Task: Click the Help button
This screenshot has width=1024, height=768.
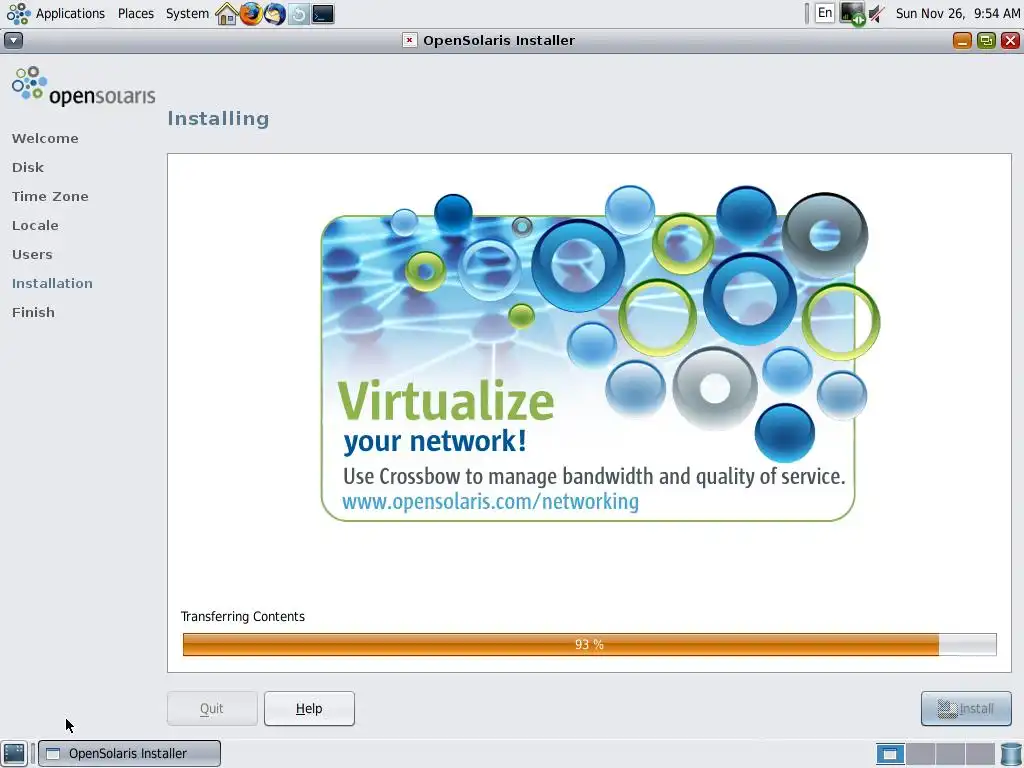Action: [310, 709]
